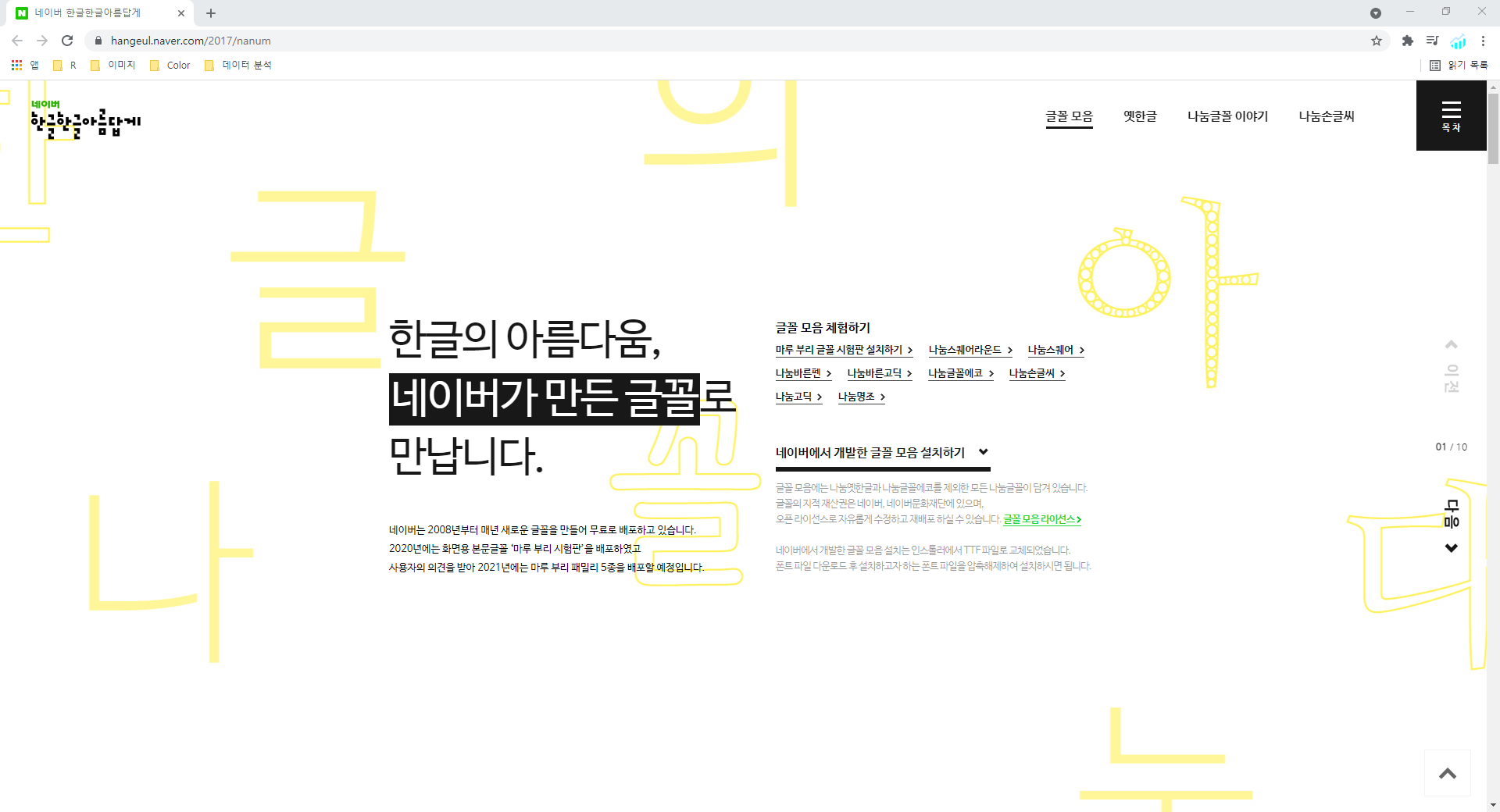Click the site lock icon
The image size is (1500, 812).
[98, 41]
